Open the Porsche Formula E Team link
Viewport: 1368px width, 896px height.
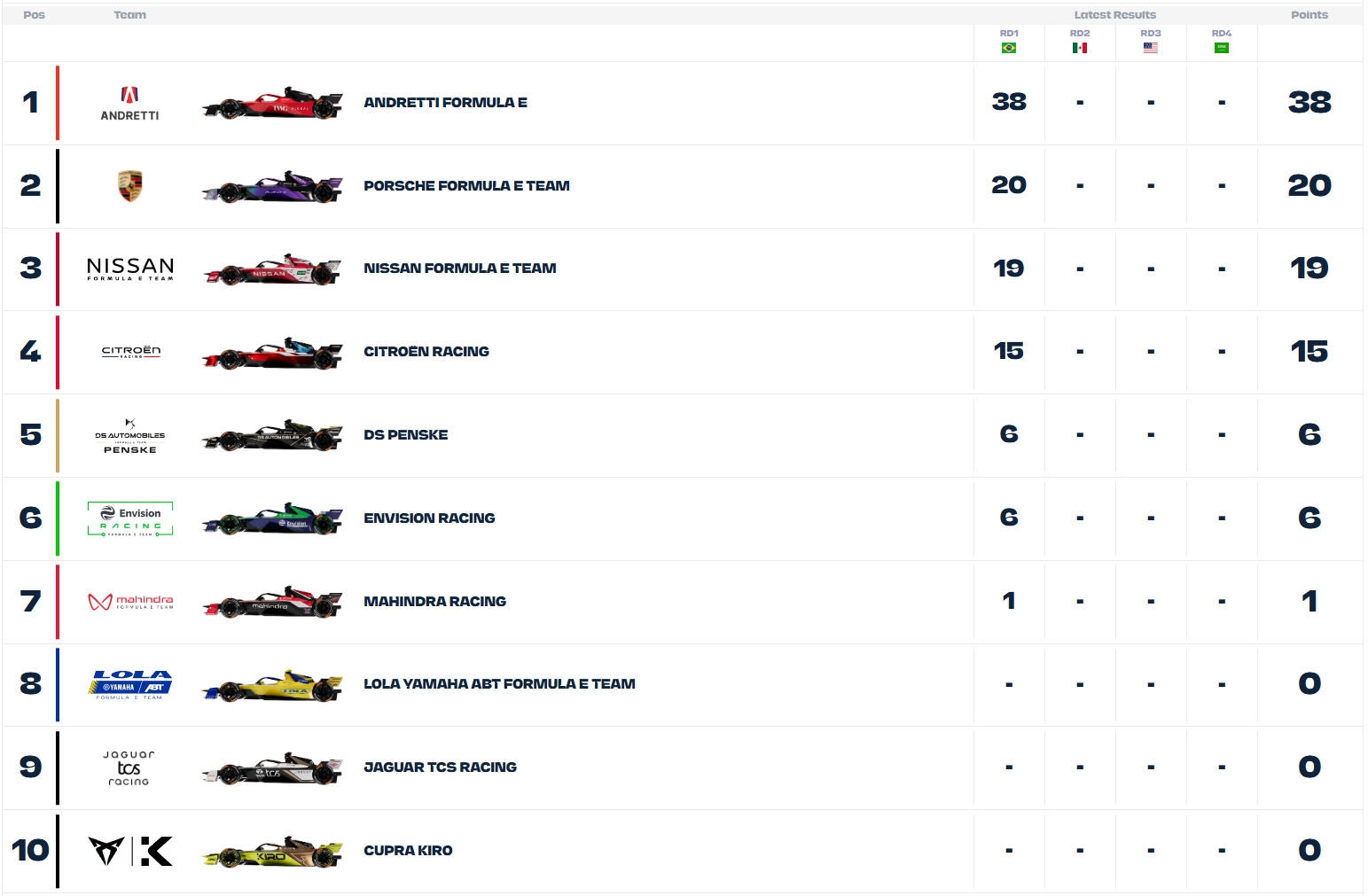(x=466, y=186)
